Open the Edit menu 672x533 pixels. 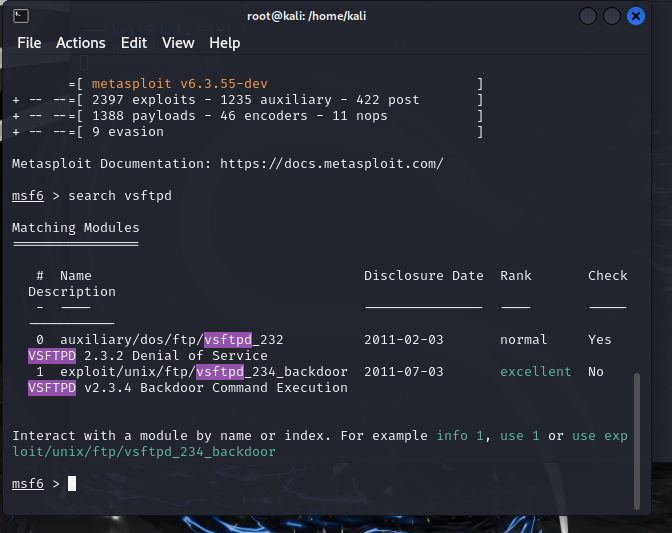pyautogui.click(x=133, y=43)
